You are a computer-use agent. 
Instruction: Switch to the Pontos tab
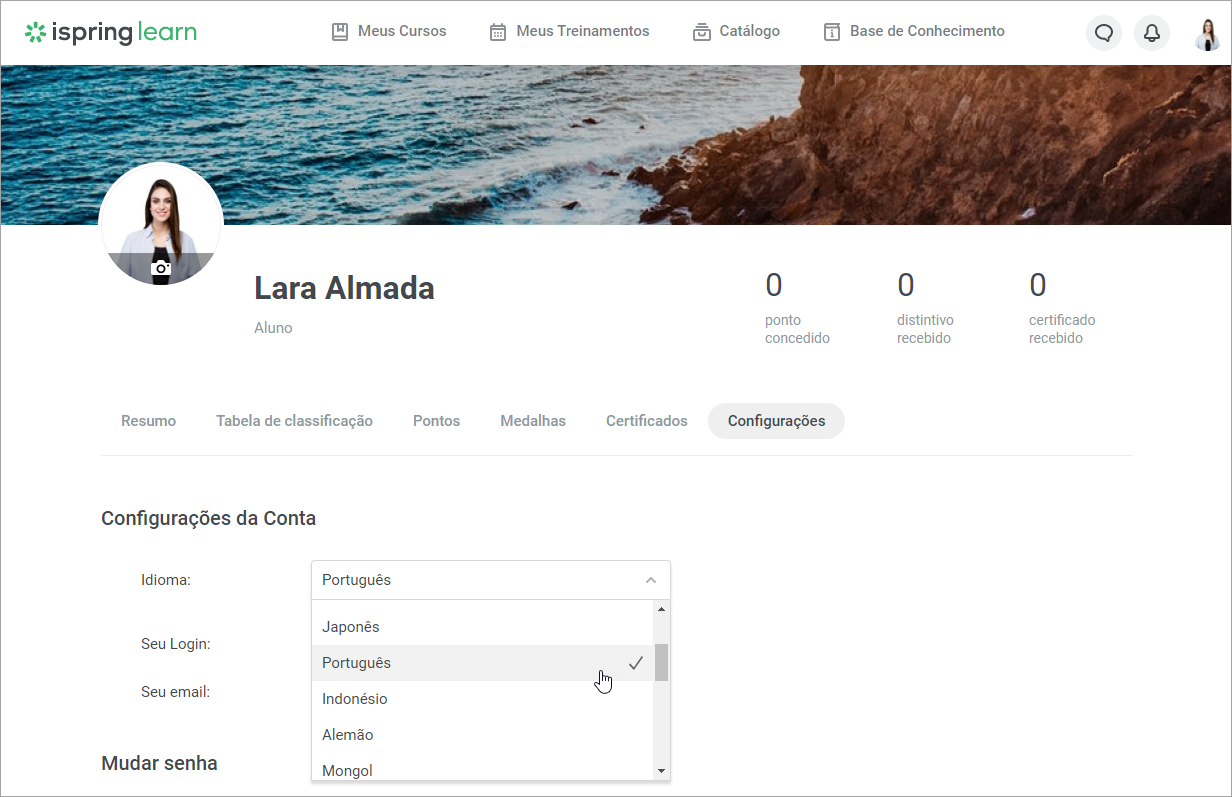(x=436, y=421)
